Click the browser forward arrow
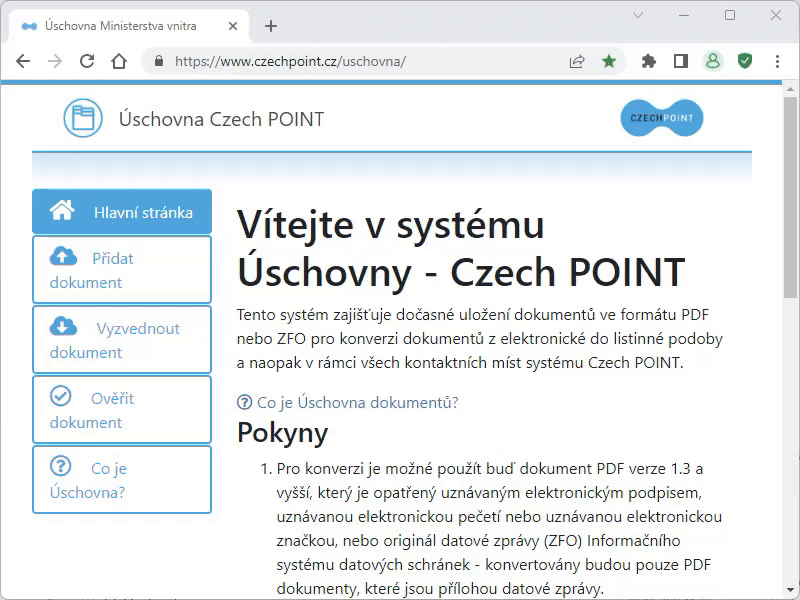The image size is (800, 600). [55, 61]
